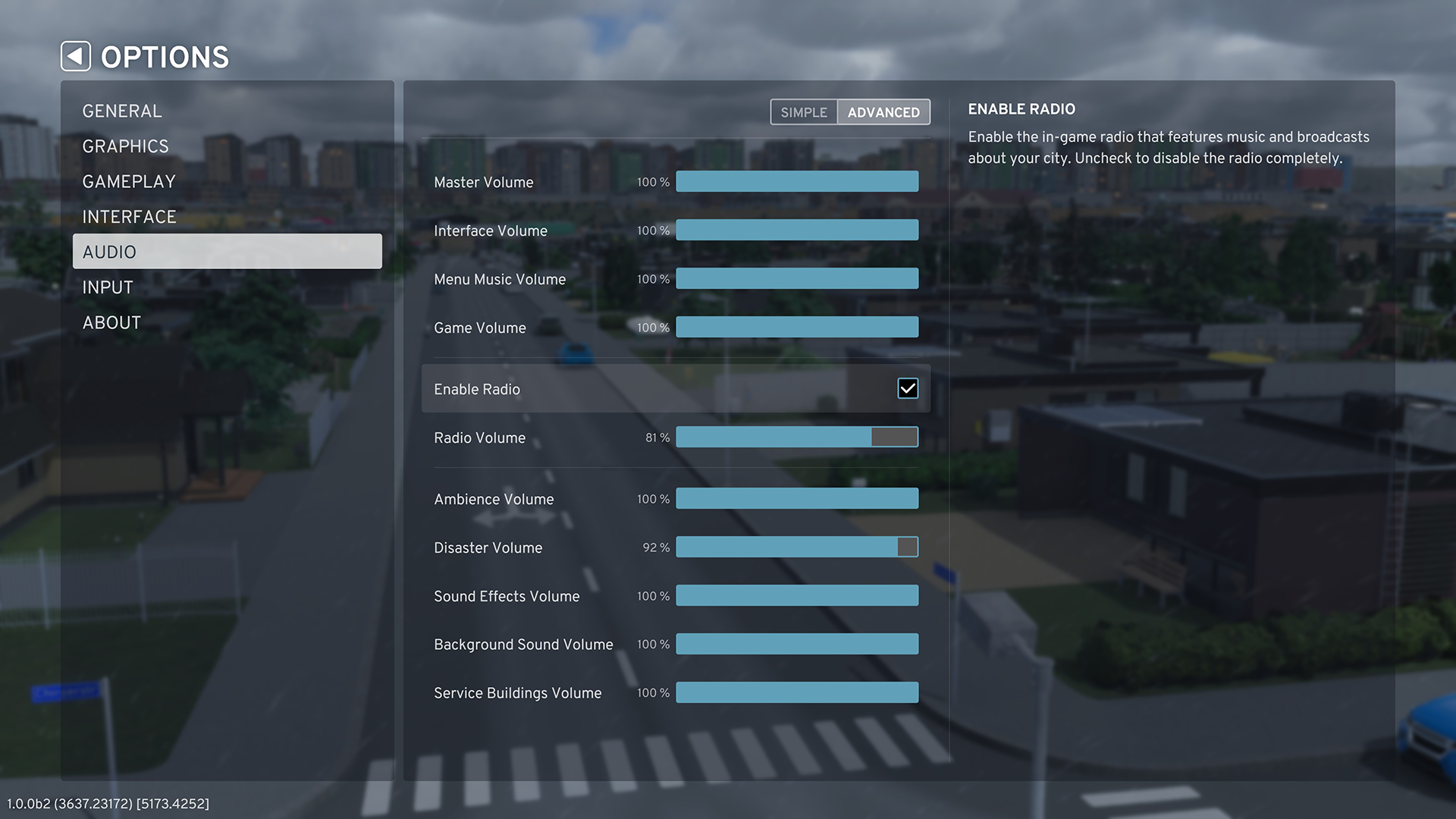1456x819 pixels.
Task: Open the INTERFACE options category
Action: point(129,217)
